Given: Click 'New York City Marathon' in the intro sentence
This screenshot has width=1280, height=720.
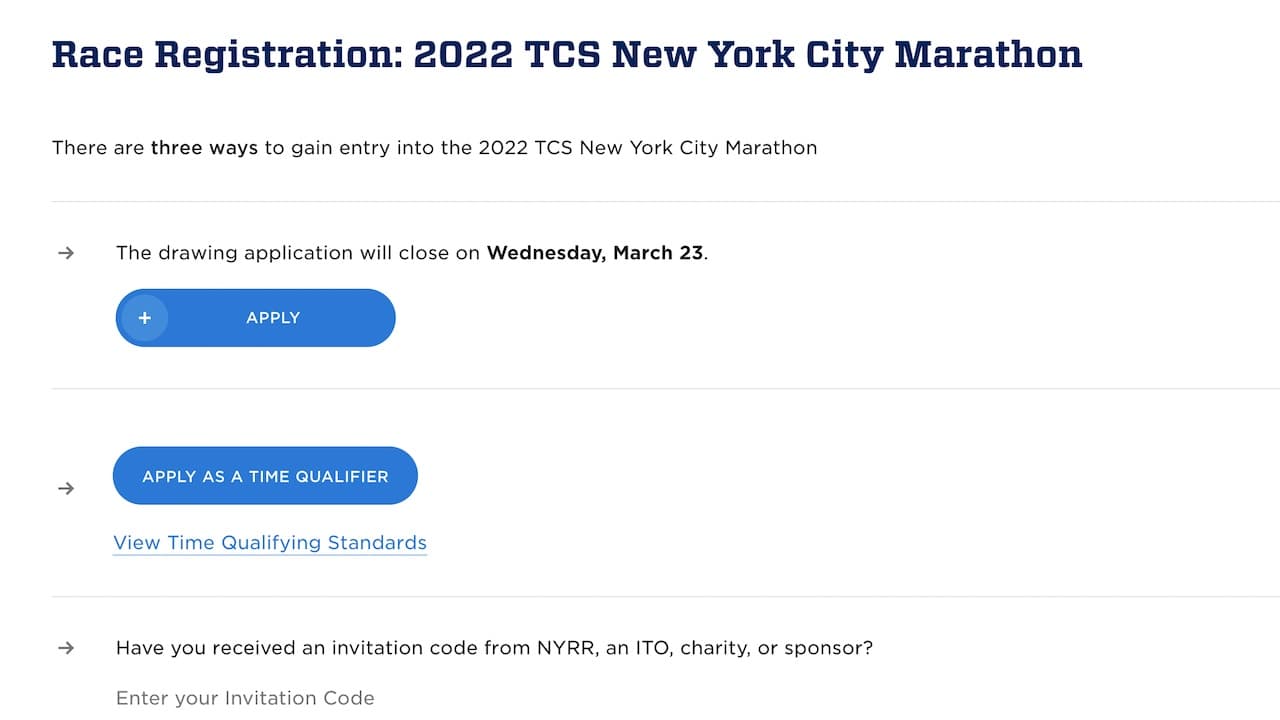Looking at the screenshot, I should click(699, 148).
